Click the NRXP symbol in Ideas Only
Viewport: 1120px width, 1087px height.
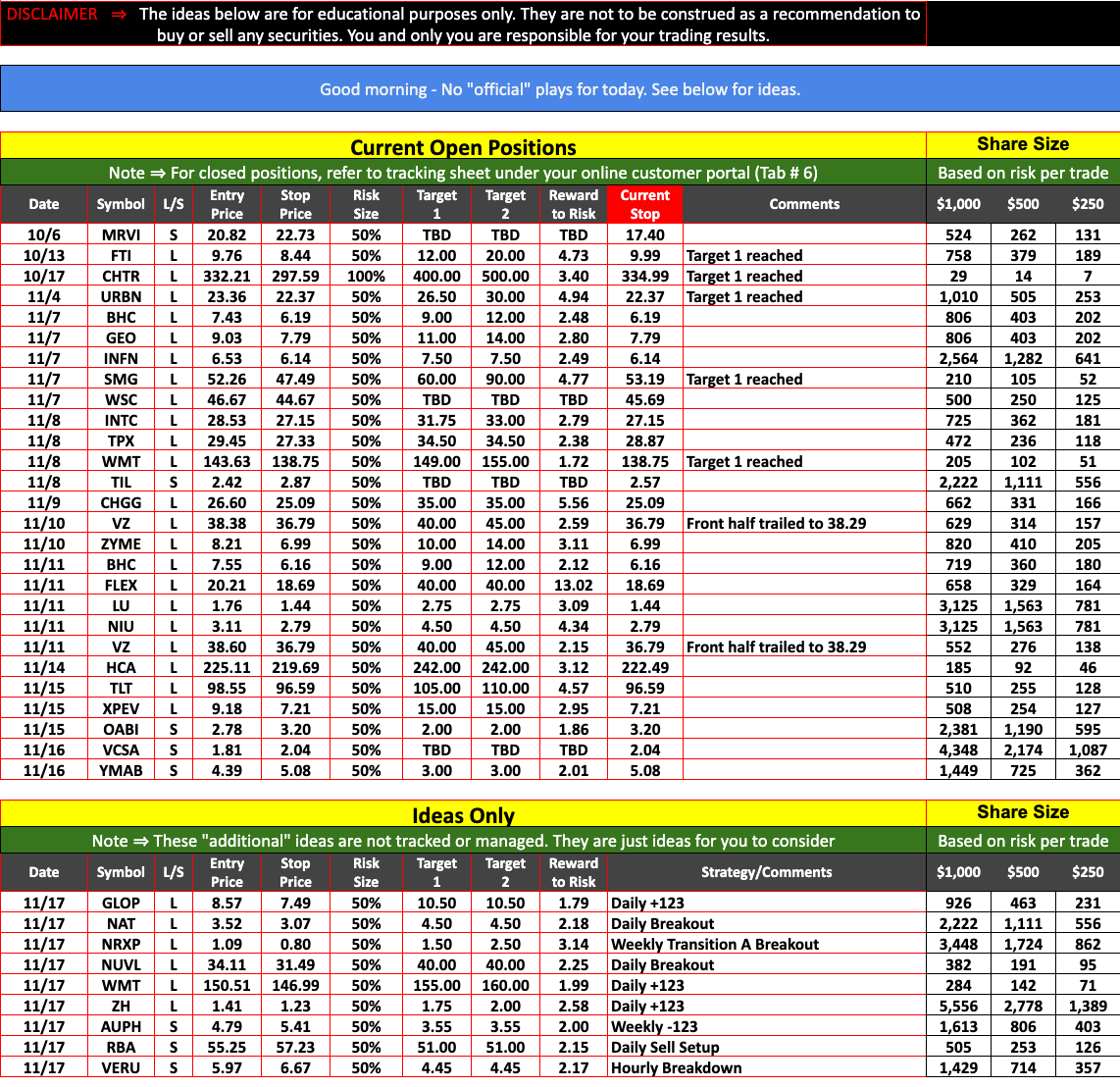point(121,945)
